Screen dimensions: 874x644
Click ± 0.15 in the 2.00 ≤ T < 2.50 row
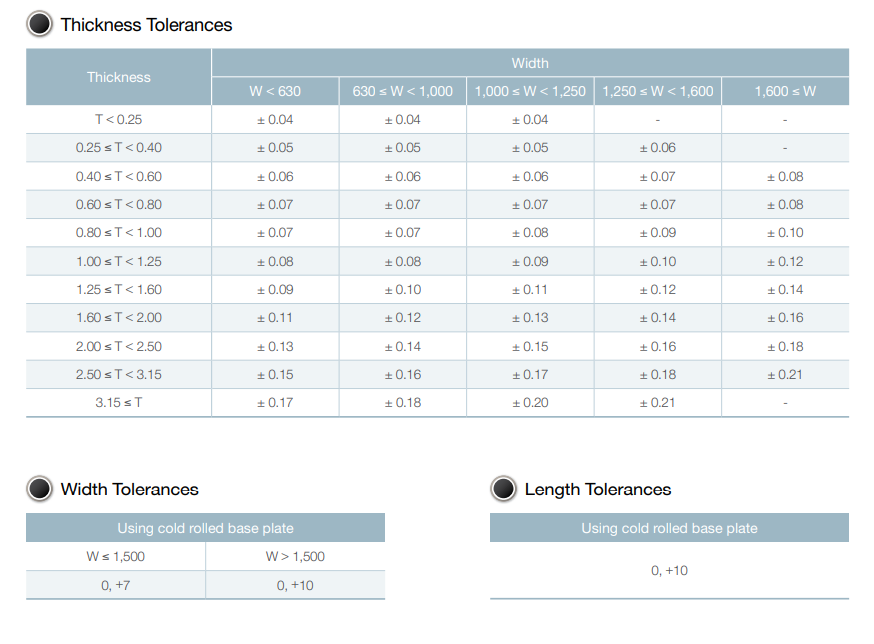click(530, 346)
